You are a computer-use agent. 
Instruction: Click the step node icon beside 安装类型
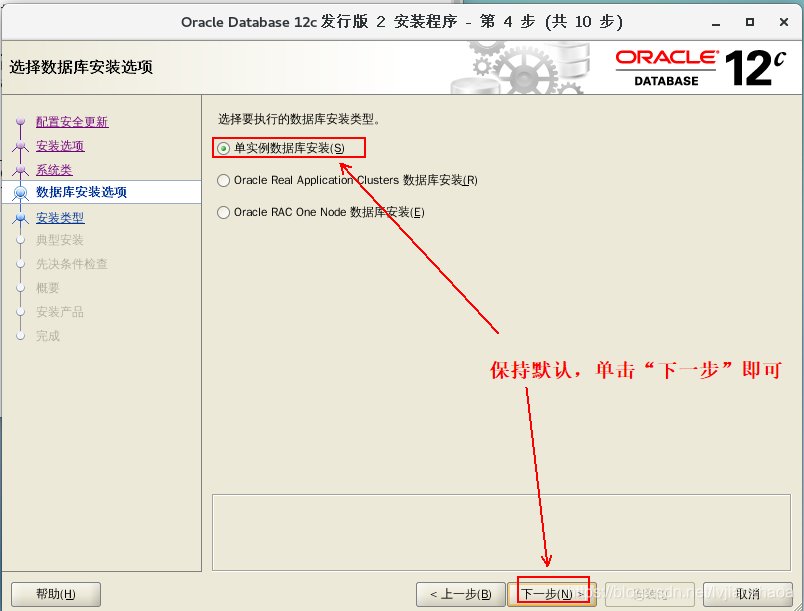point(21,218)
